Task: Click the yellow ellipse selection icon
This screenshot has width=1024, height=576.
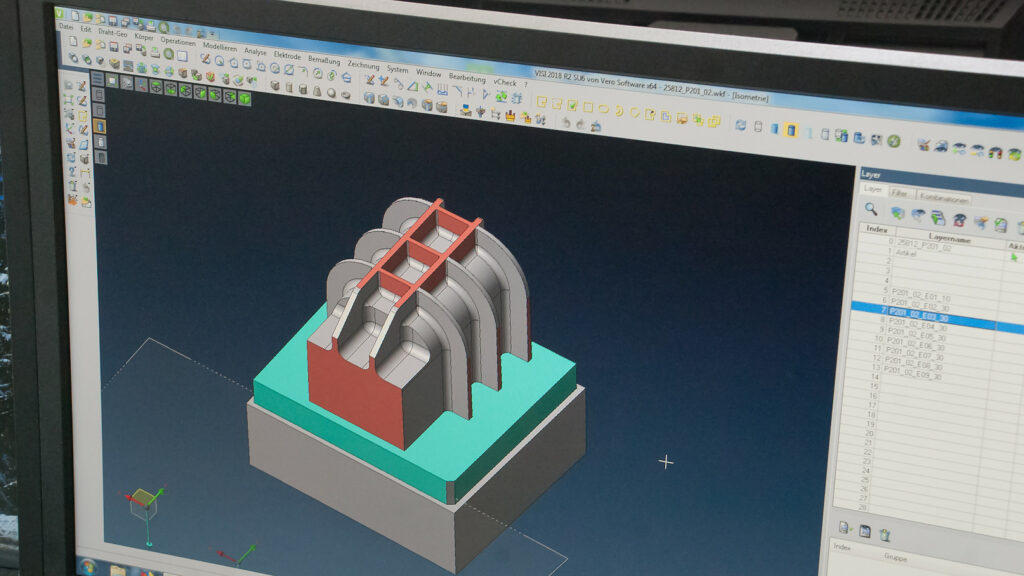Action: 603,108
